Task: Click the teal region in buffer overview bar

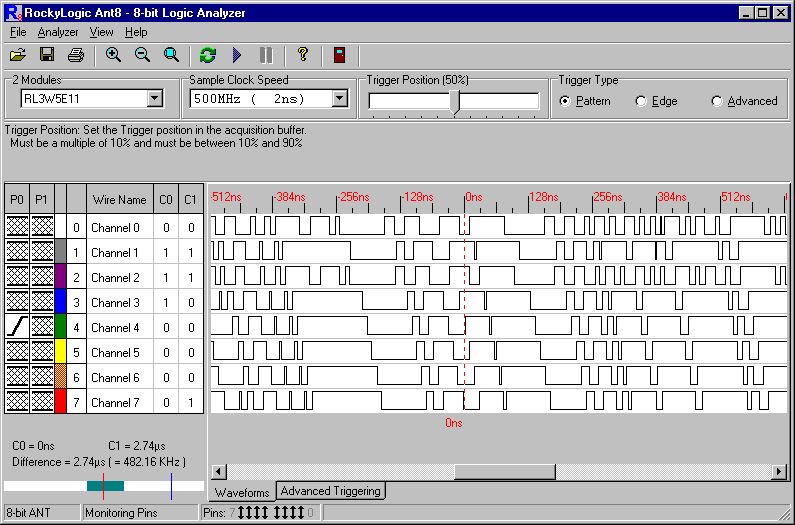Action: click(105, 486)
